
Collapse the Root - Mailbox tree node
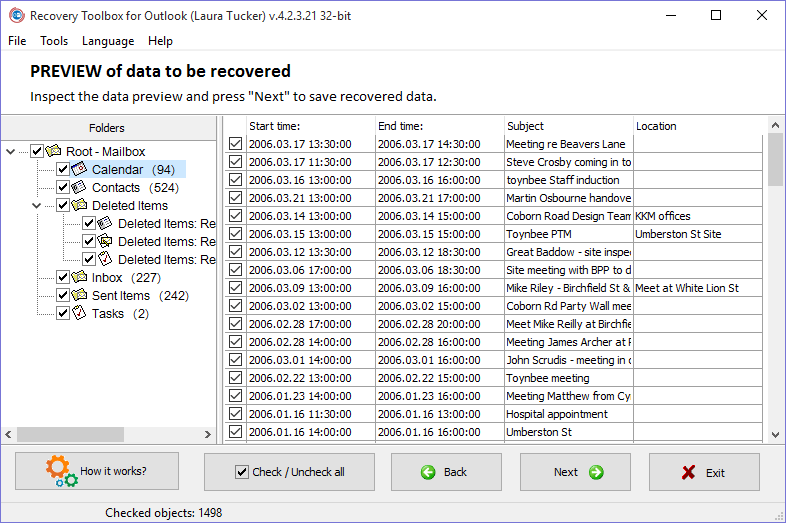point(11,151)
